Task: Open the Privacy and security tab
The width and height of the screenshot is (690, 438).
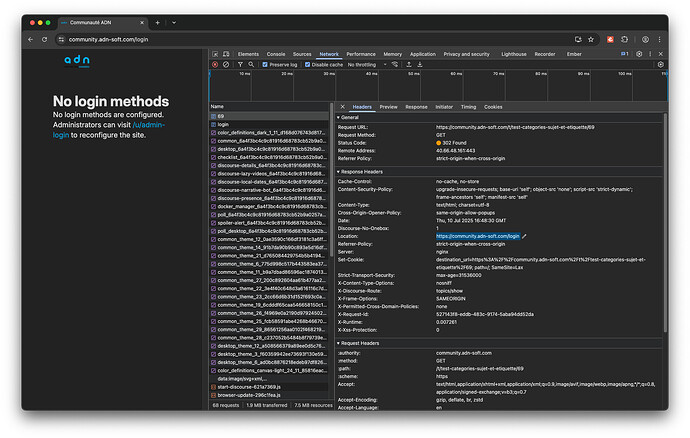Action: click(466, 54)
